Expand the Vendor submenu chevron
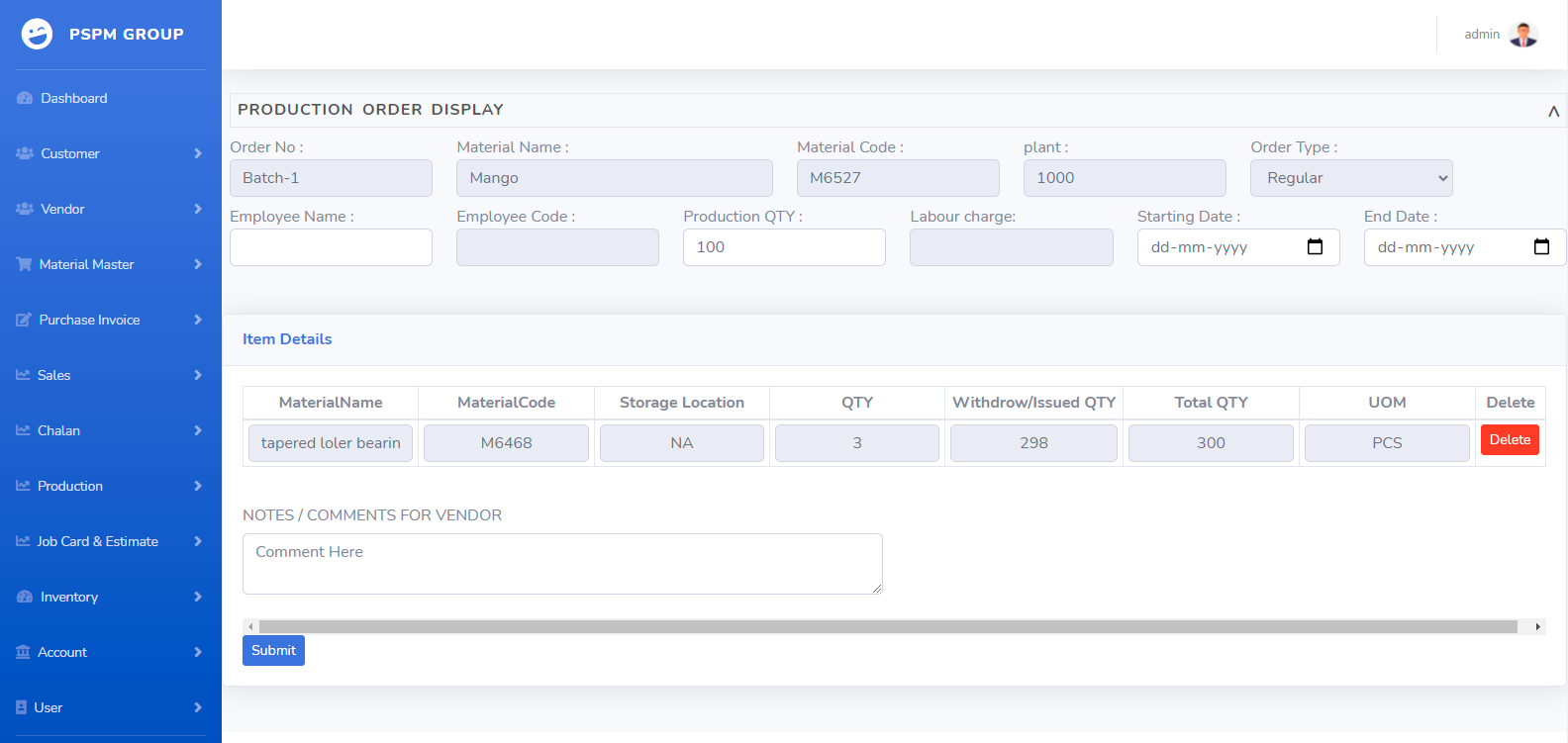Screen dimensions: 1568x743 (x=198, y=209)
